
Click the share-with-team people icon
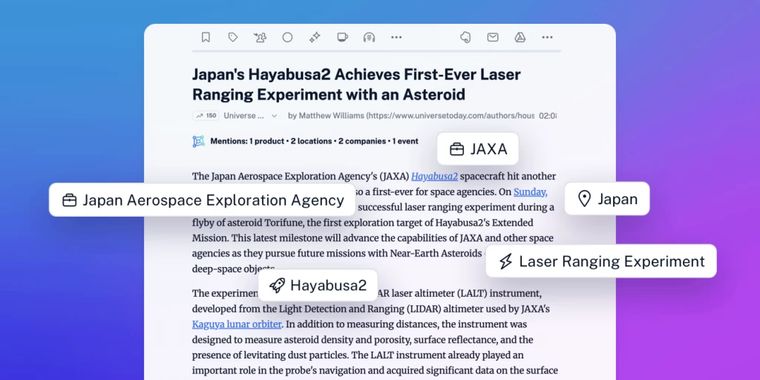click(260, 37)
